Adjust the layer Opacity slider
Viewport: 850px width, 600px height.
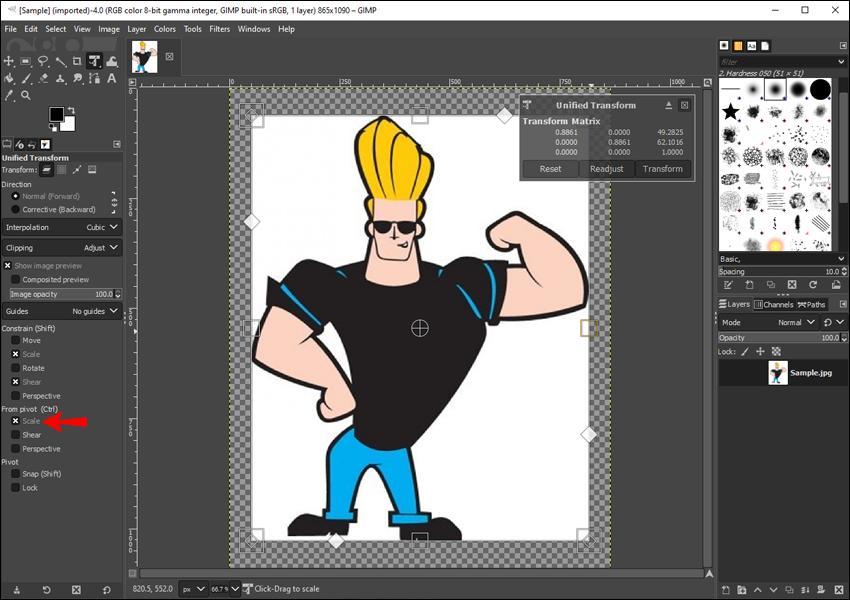782,338
